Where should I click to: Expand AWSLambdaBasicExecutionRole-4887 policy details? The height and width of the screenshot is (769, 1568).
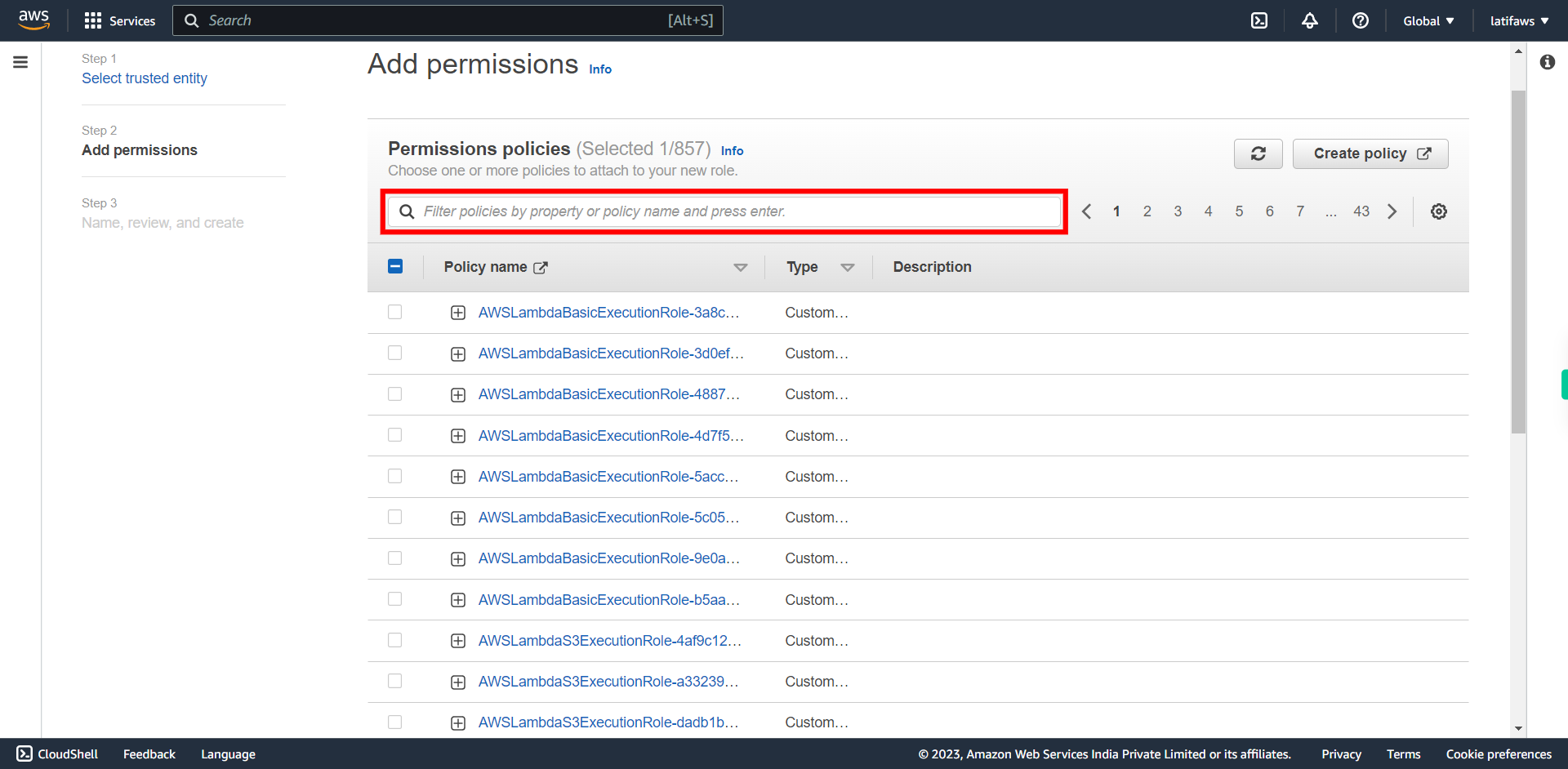458,395
